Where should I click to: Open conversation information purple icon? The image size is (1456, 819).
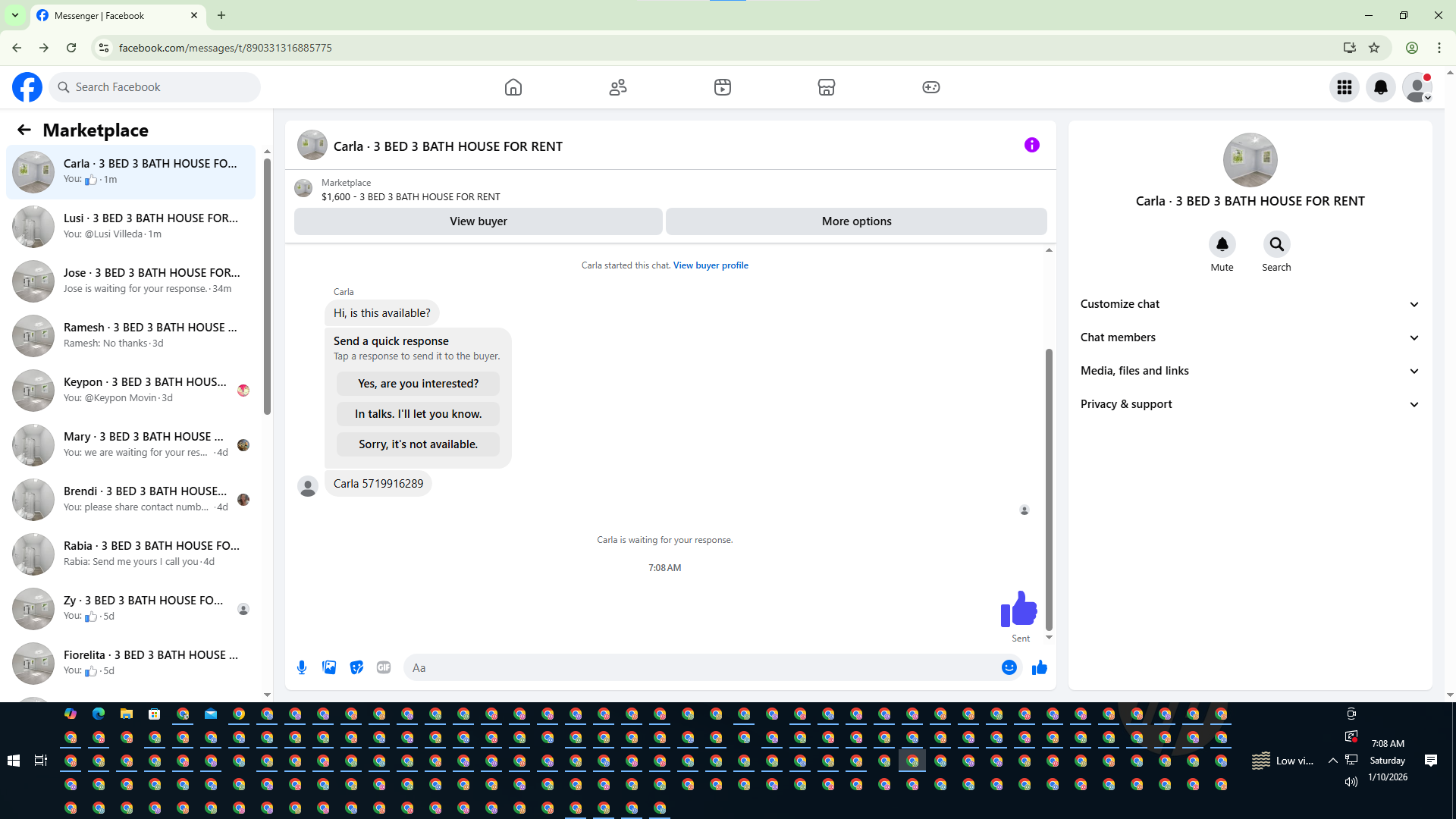1031,145
